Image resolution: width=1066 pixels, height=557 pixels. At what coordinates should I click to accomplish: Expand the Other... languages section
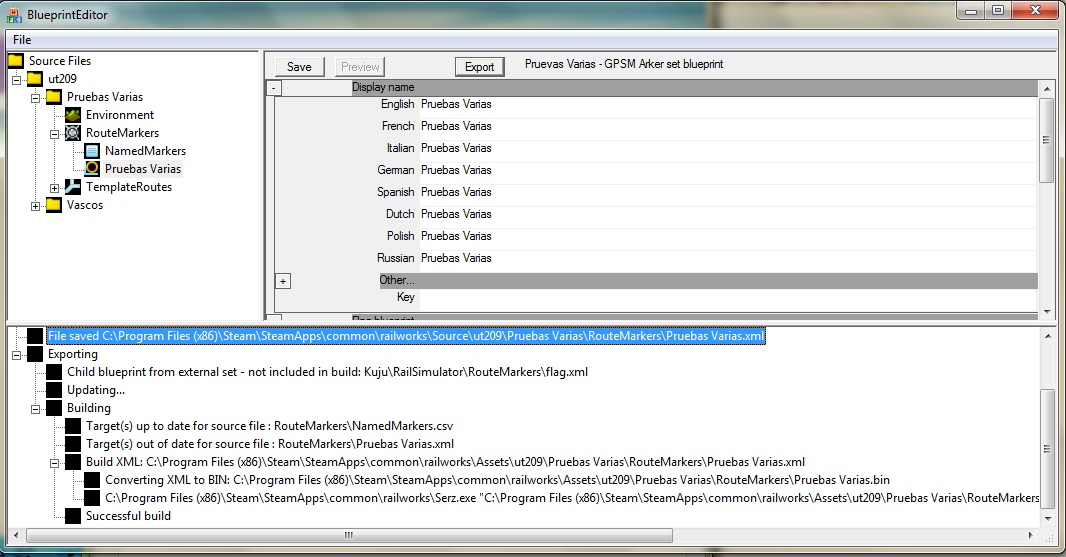(x=283, y=281)
